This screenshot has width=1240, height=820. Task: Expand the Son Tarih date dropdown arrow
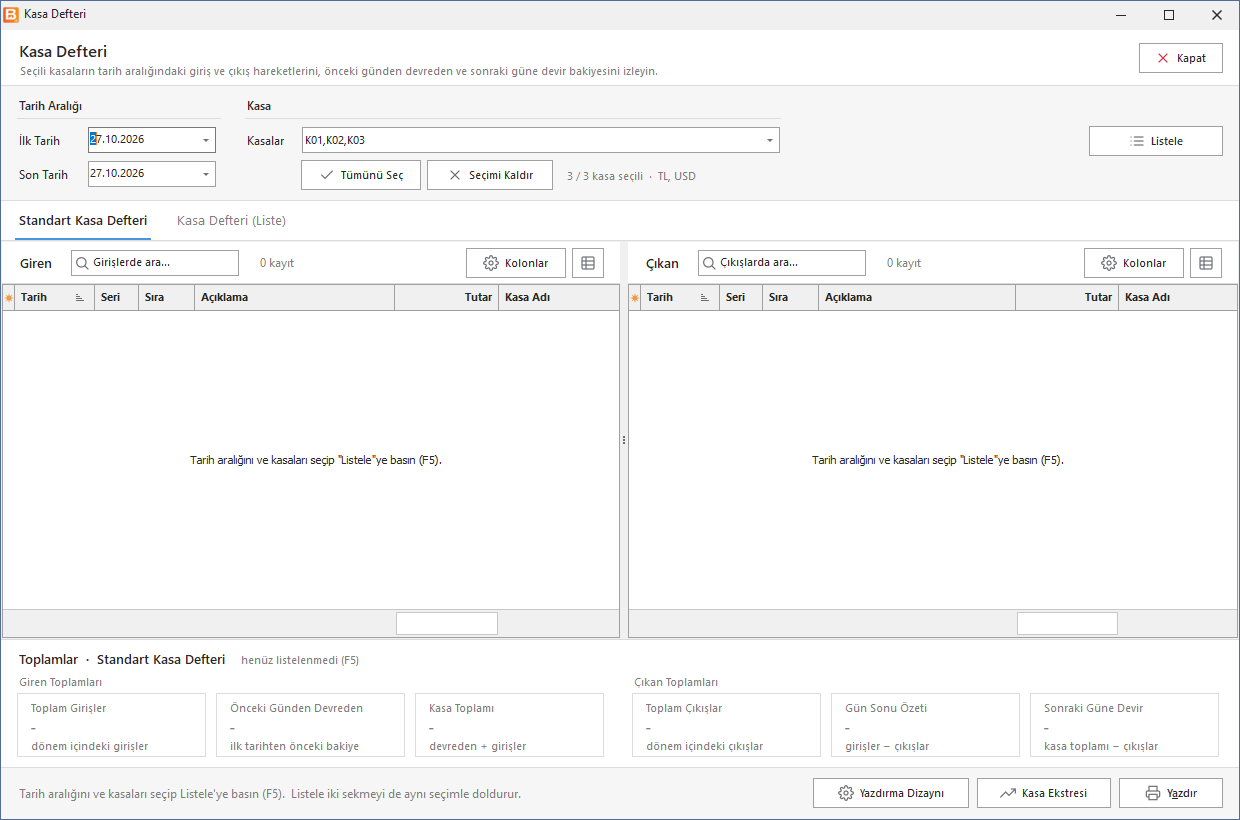(x=205, y=174)
